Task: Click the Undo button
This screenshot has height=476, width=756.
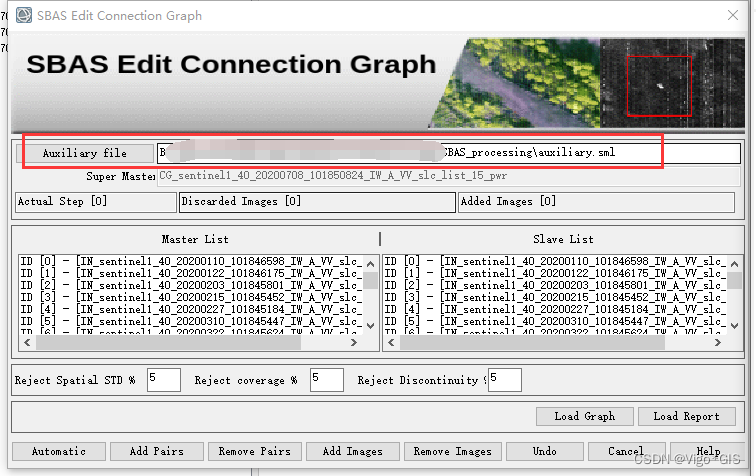Action: 545,451
